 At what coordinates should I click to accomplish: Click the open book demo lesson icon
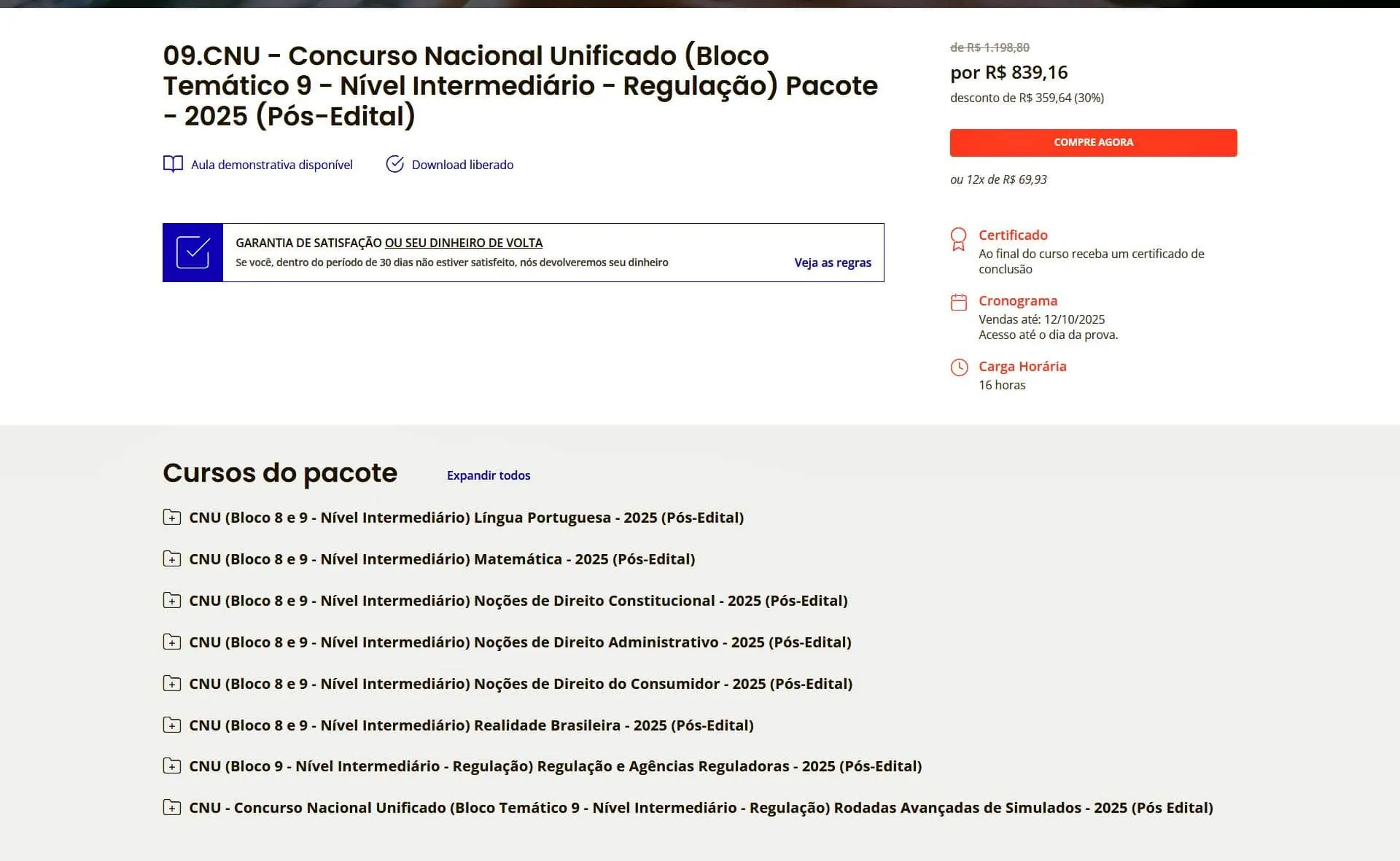point(173,164)
